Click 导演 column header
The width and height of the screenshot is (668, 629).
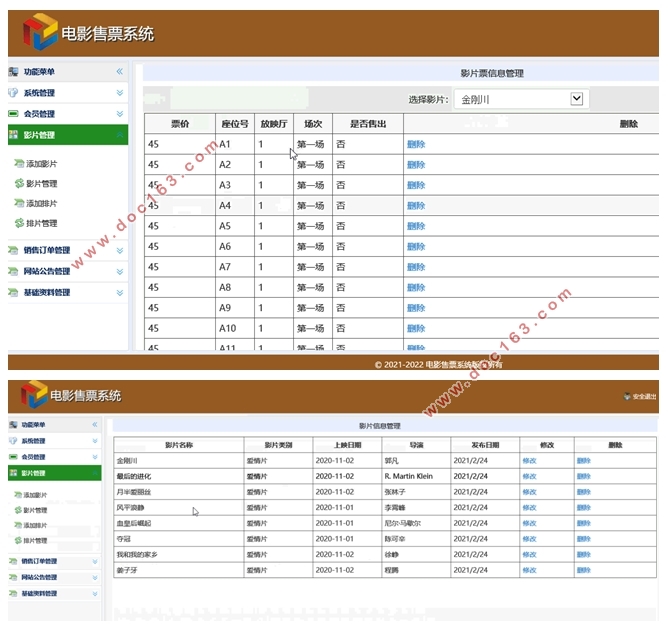click(x=416, y=445)
